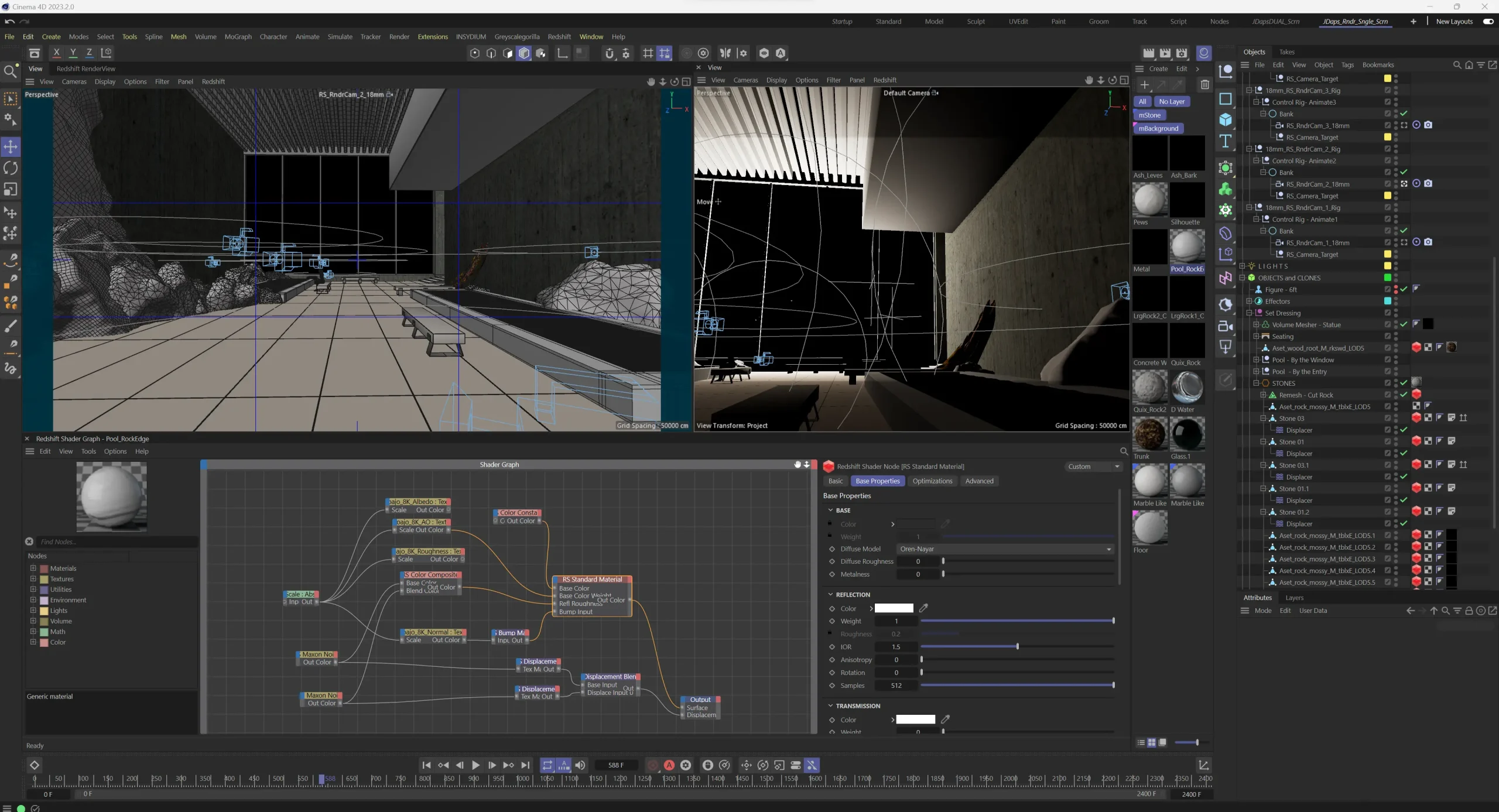This screenshot has width=1499, height=812.
Task: Open the Basic properties tab button
Action: point(836,481)
